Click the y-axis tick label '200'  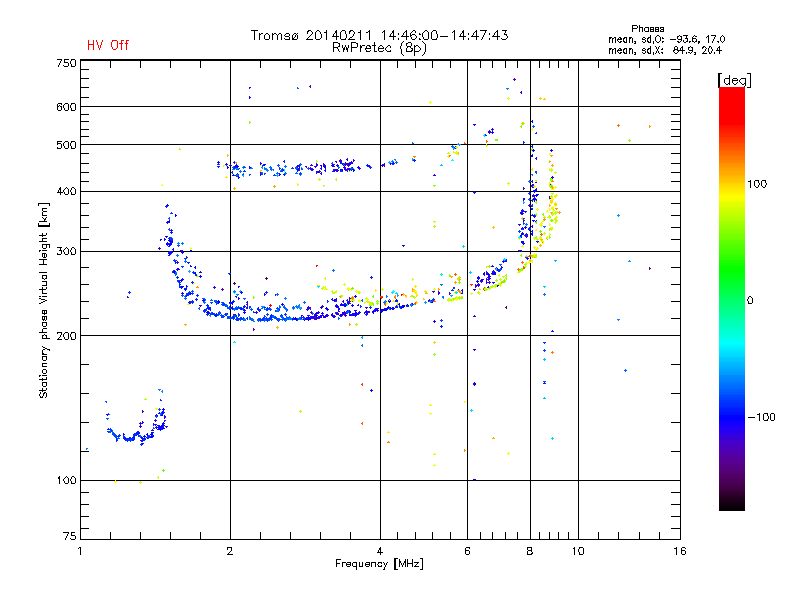pos(66,336)
